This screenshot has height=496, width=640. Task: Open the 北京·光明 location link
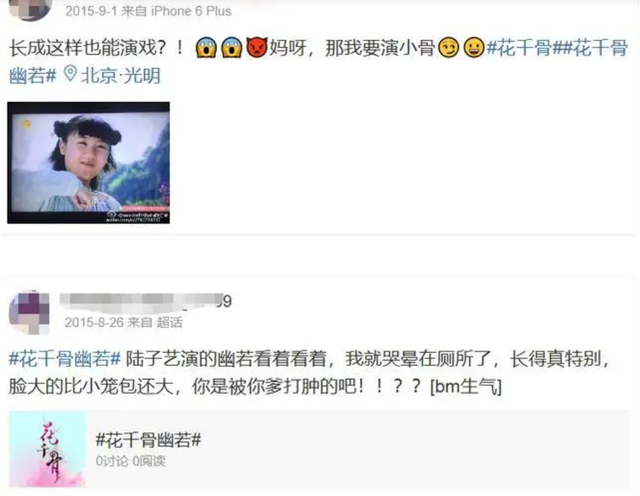tap(121, 76)
